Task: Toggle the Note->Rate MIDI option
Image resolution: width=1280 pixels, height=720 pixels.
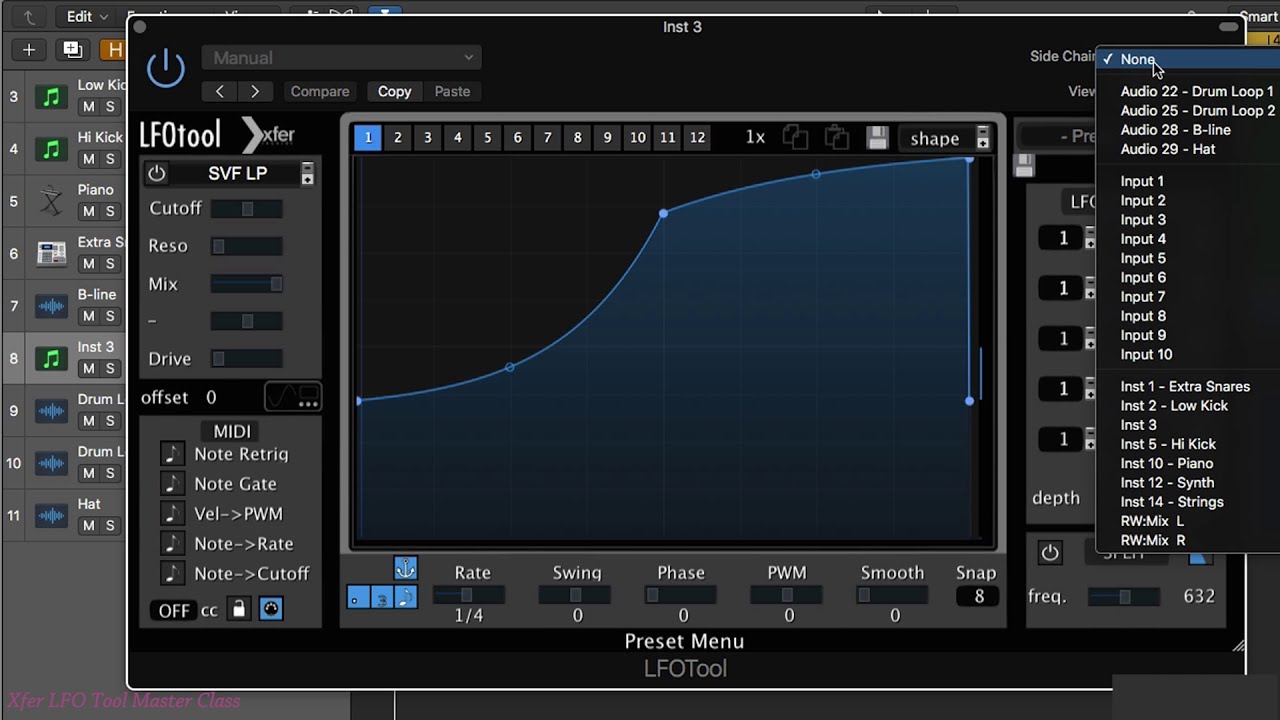Action: [173, 544]
